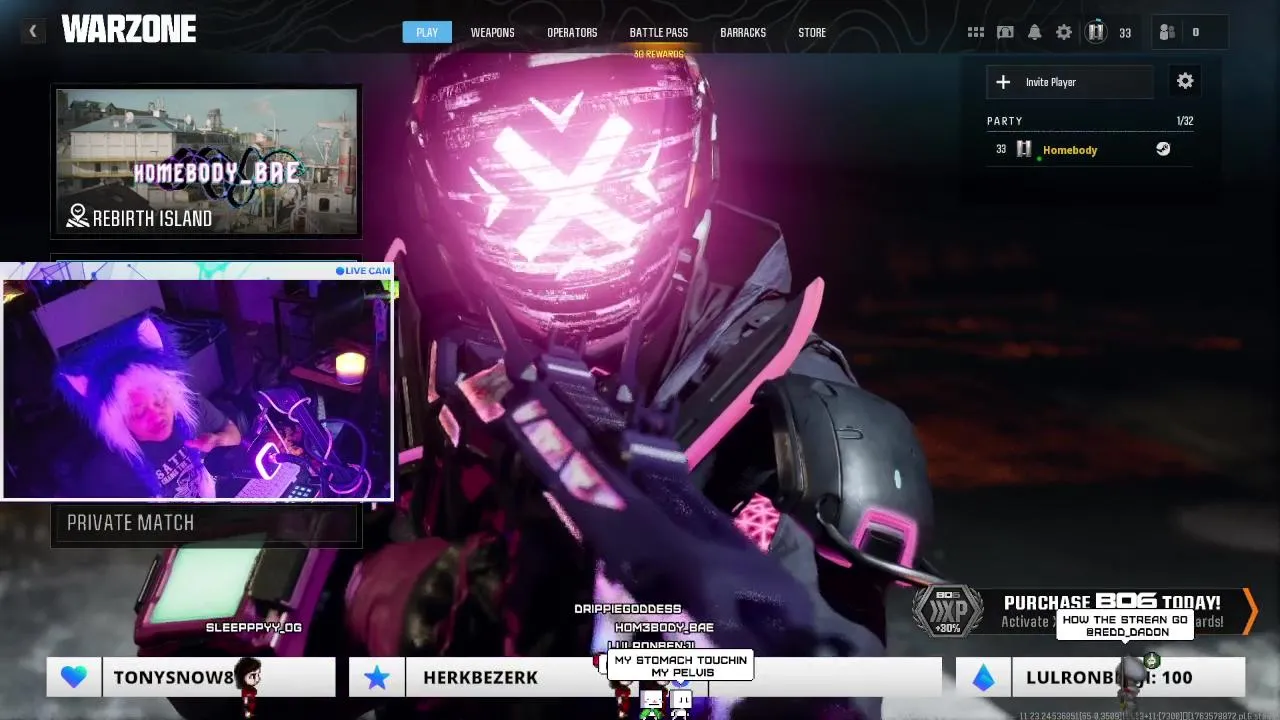1280x720 pixels.
Task: Go to the Barracks tab
Action: [743, 32]
